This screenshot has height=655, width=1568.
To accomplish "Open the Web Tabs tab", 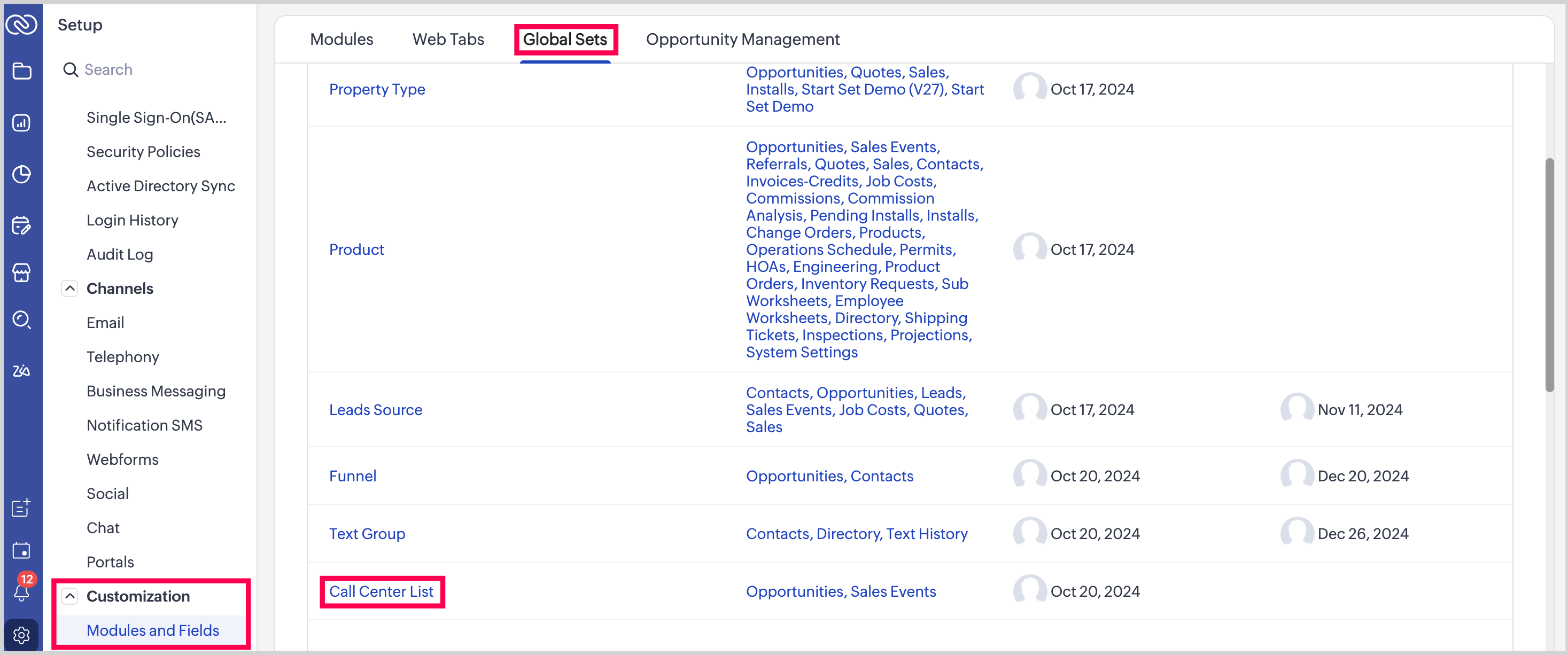I will pos(448,40).
